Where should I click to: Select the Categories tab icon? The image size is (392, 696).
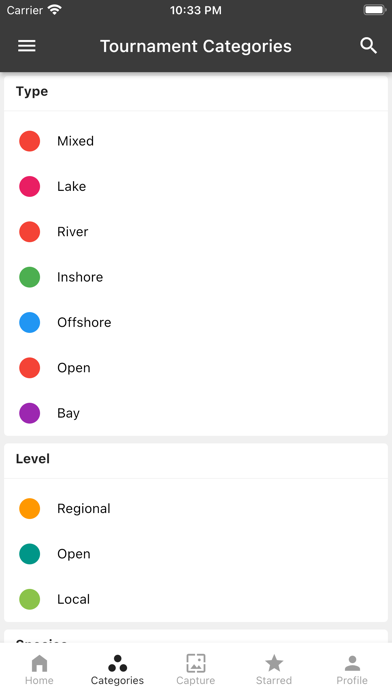point(117,664)
